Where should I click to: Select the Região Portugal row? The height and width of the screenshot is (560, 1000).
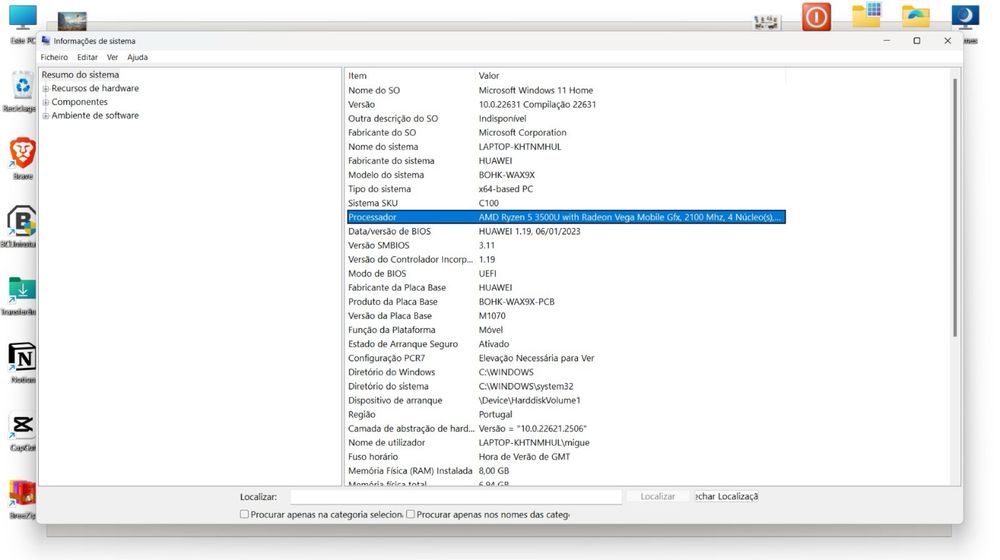566,415
